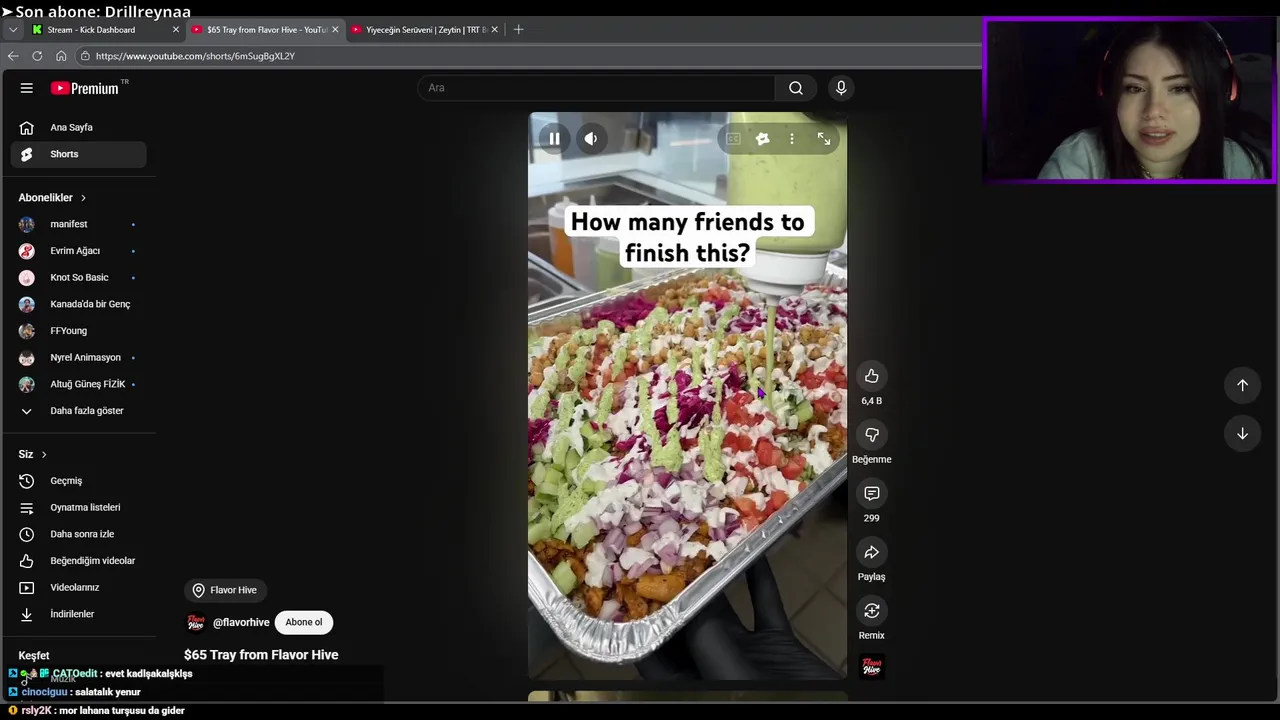Open Beğendiğim videolar
The image size is (1280, 720).
click(x=79, y=561)
